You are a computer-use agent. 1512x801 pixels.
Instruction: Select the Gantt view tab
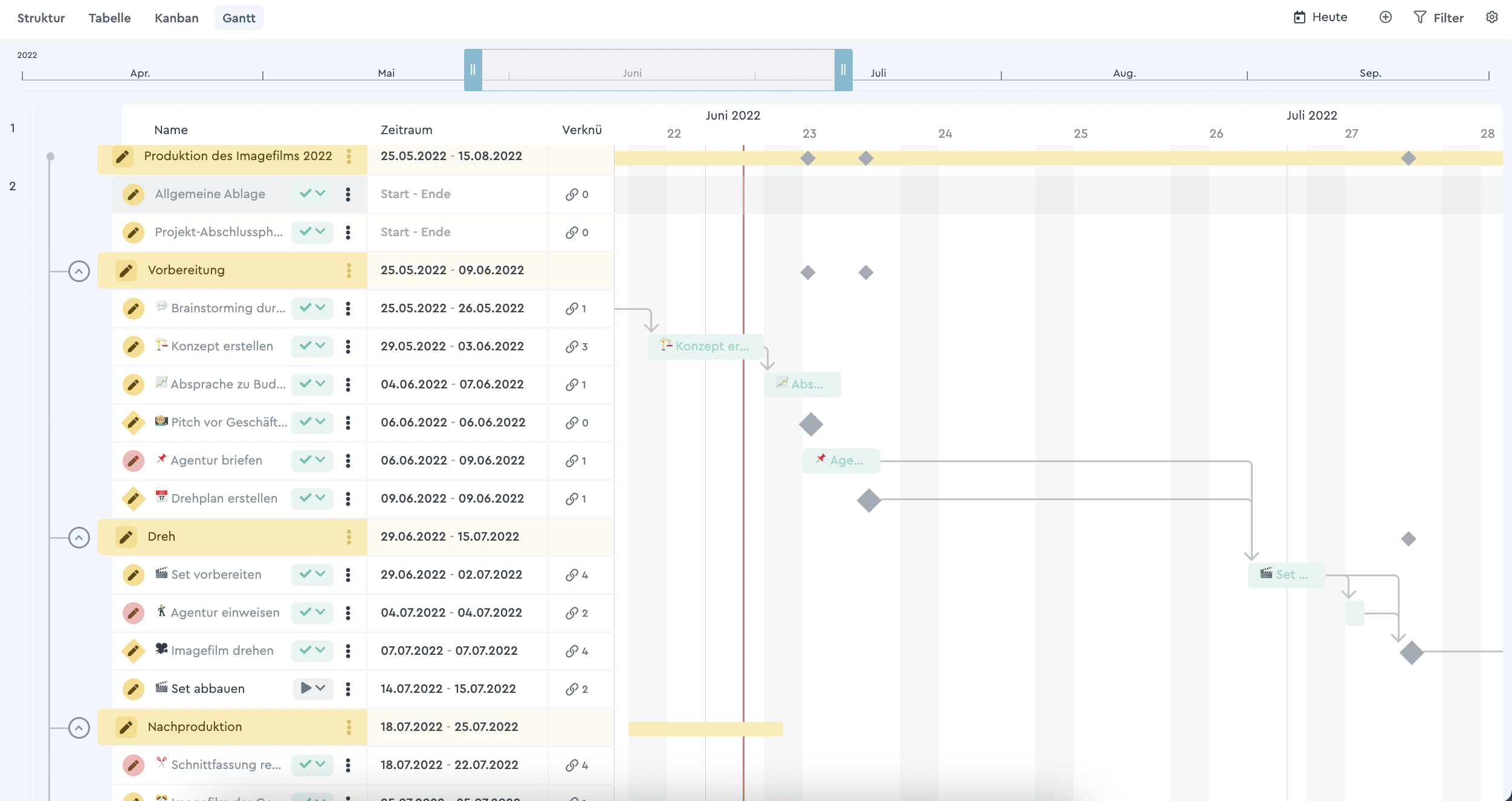(x=239, y=18)
